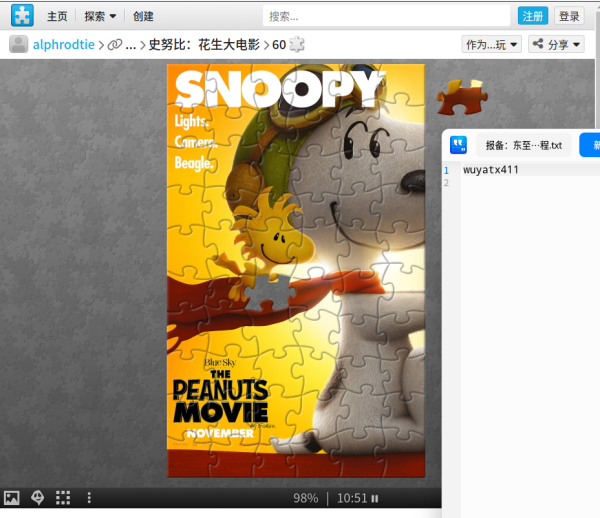Click the 60 pieces count text
600x518 pixels.
click(x=279, y=45)
